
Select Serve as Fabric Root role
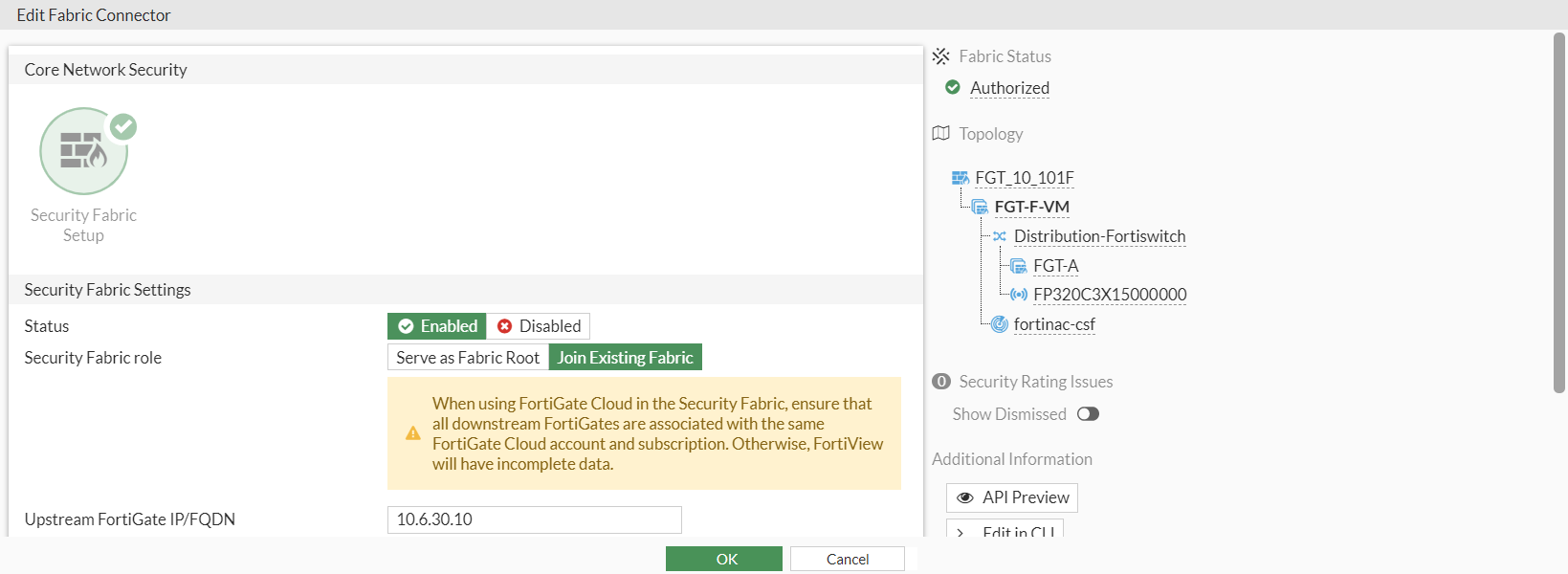468,358
